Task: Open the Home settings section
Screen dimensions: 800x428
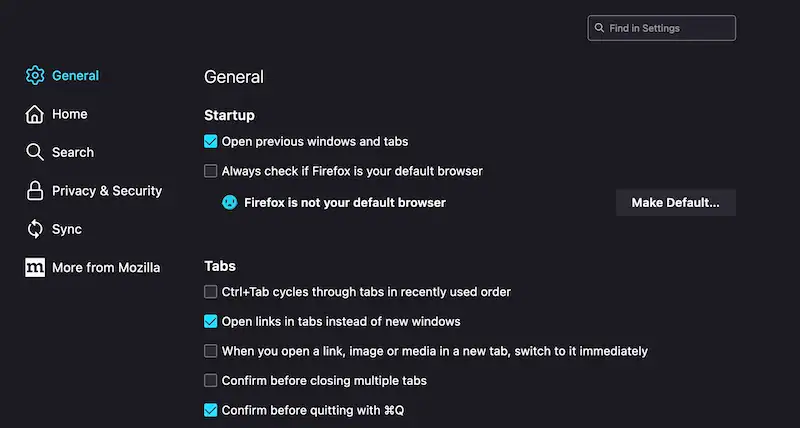Action: 69,114
